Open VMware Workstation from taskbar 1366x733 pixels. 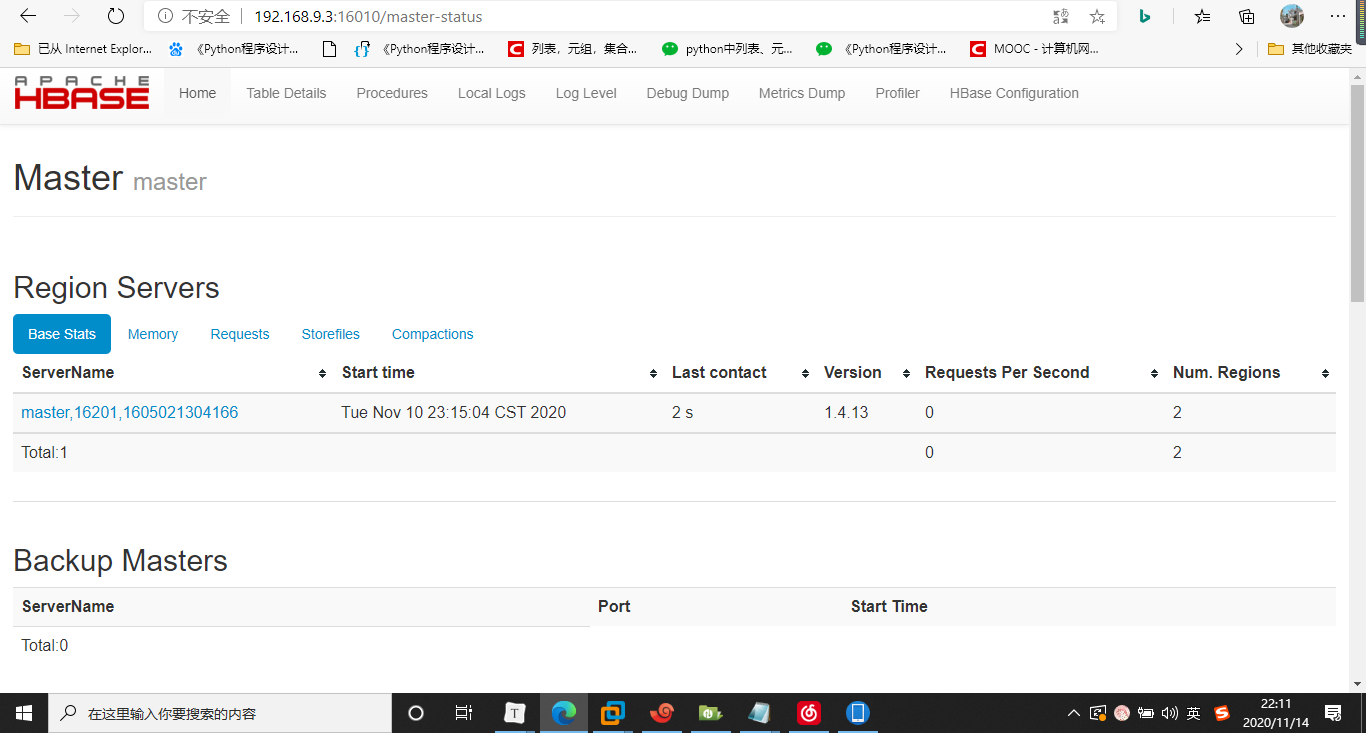[612, 713]
